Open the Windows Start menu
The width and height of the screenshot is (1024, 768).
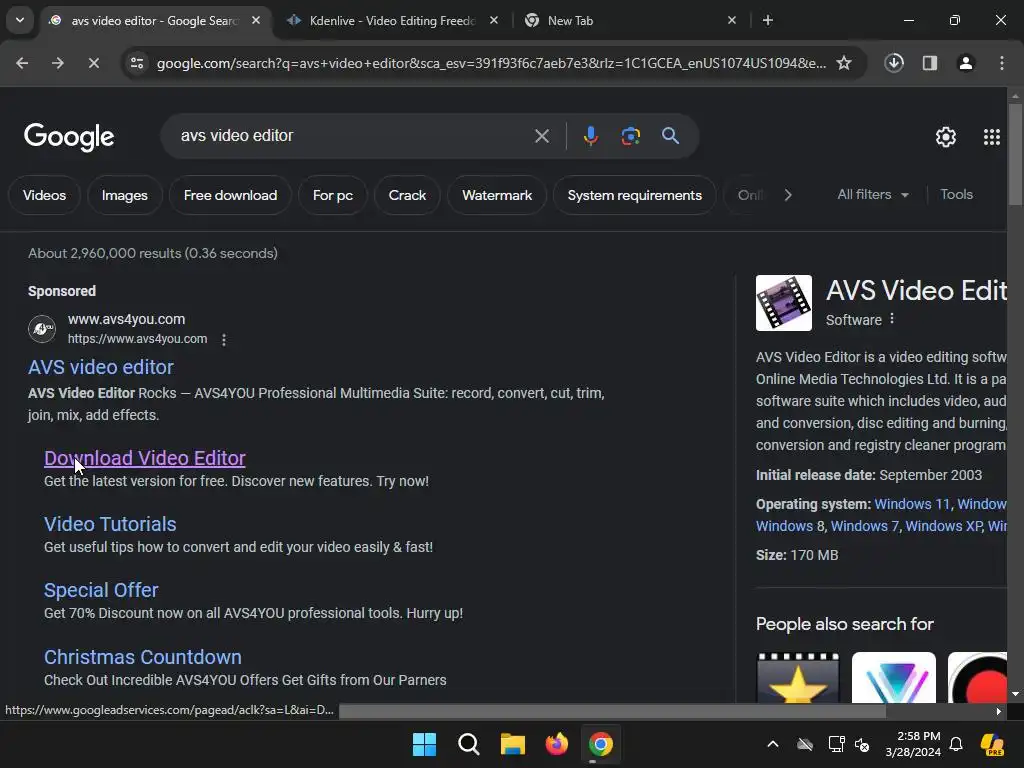[x=424, y=744]
